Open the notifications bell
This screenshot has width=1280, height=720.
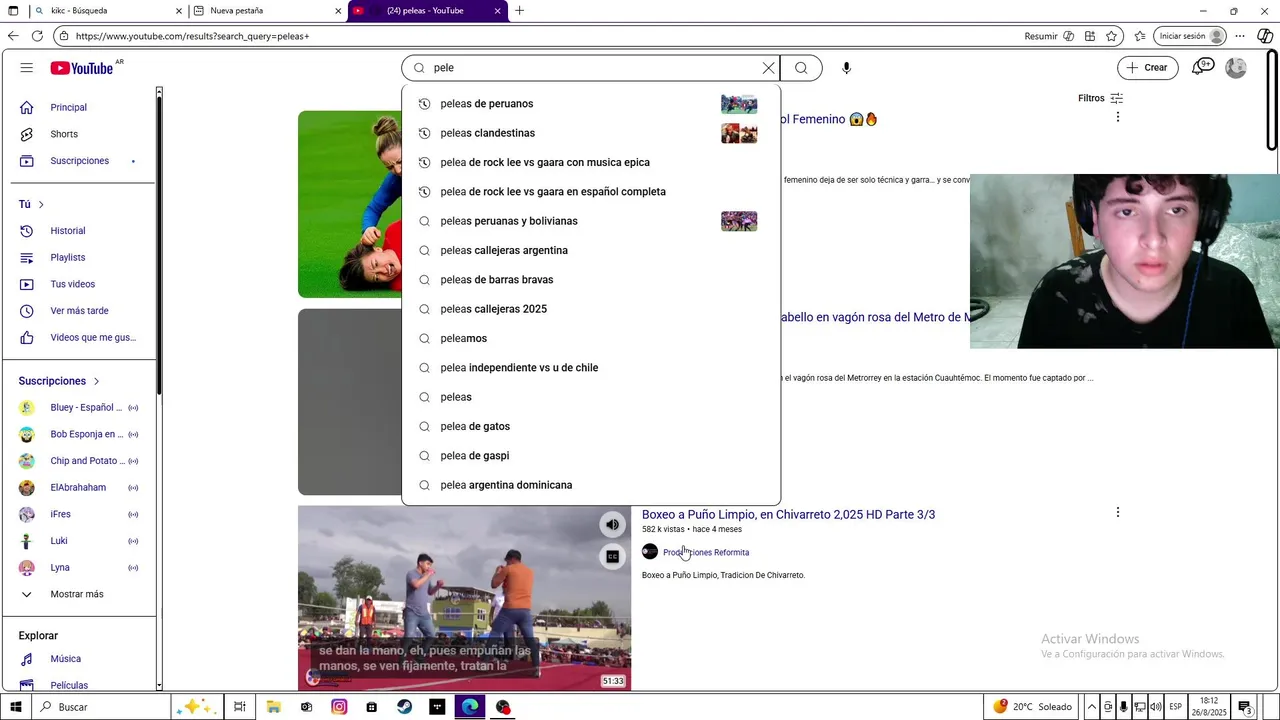click(1201, 68)
